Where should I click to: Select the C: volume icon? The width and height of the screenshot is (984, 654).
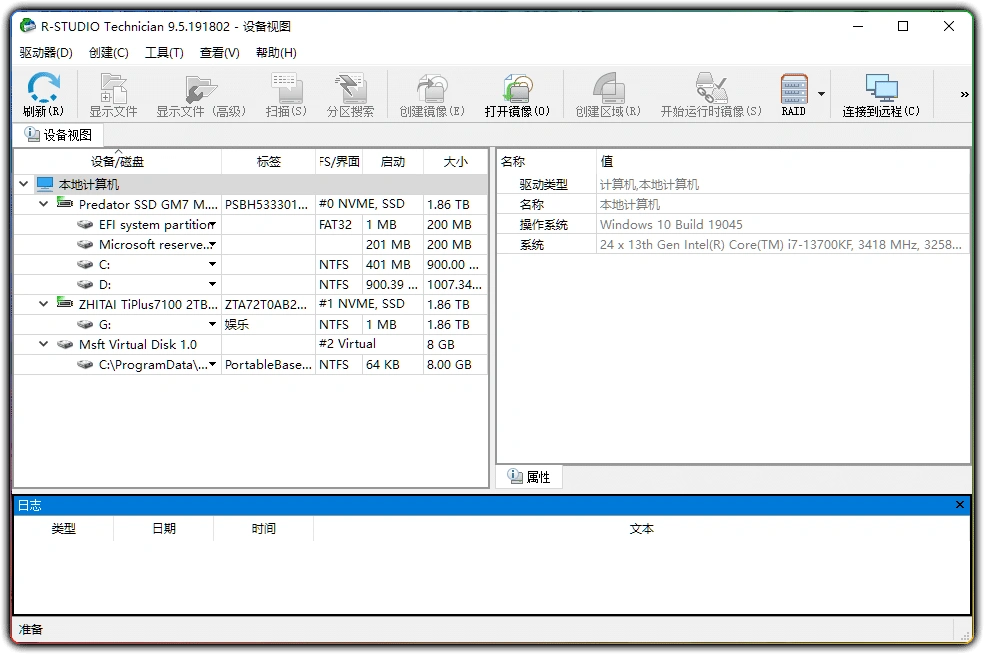(85, 264)
